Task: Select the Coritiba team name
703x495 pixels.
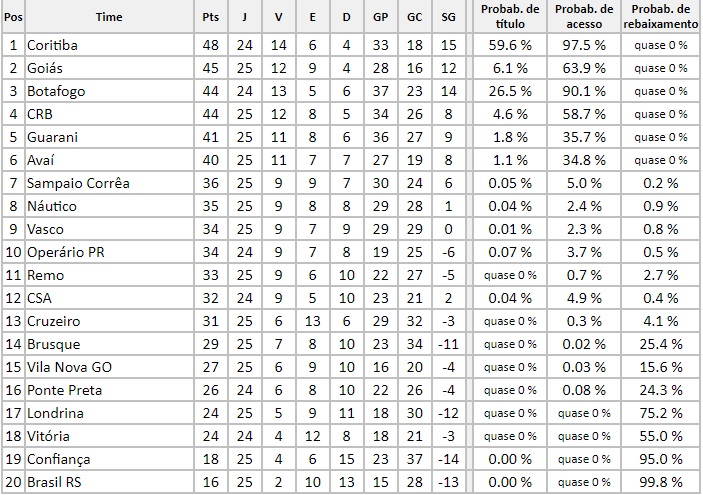Action: 52,45
